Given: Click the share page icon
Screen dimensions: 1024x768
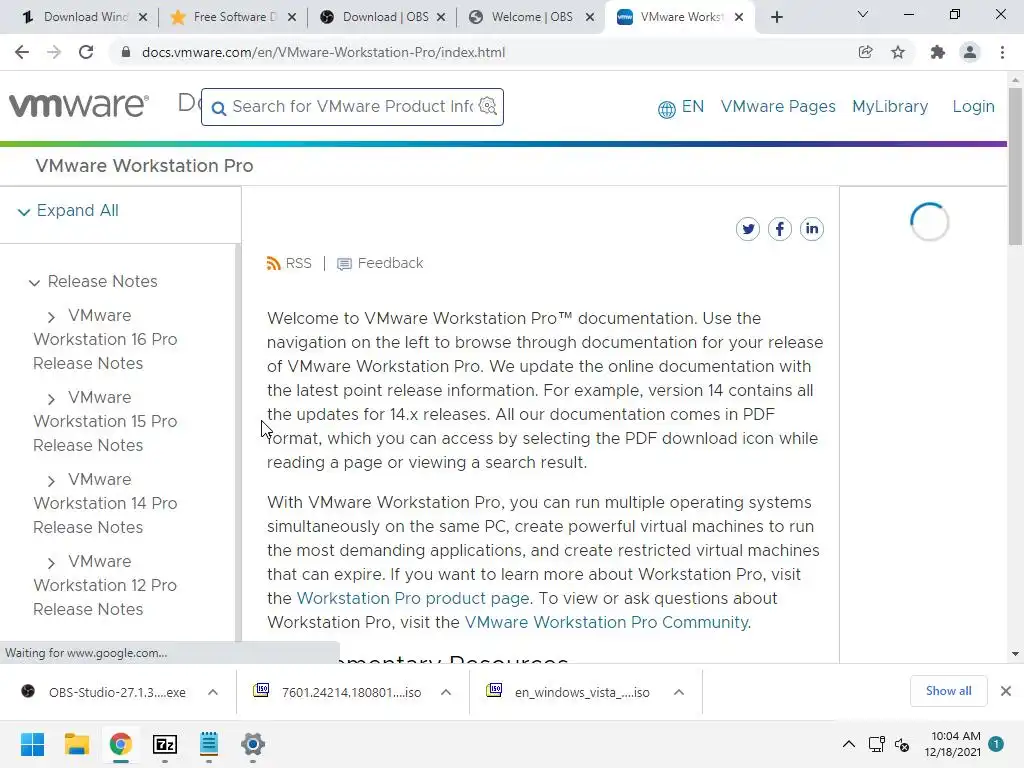Looking at the screenshot, I should click(x=865, y=52).
